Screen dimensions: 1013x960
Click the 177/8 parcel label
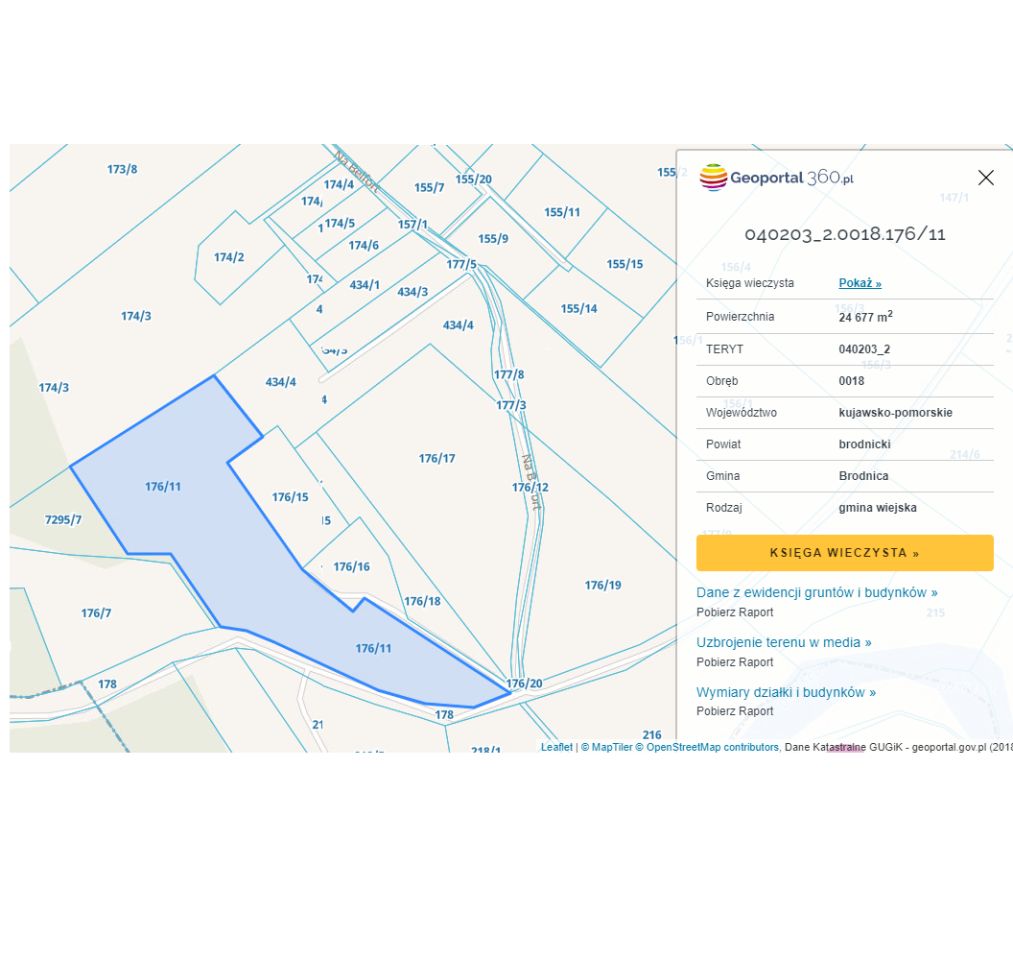[x=508, y=375]
